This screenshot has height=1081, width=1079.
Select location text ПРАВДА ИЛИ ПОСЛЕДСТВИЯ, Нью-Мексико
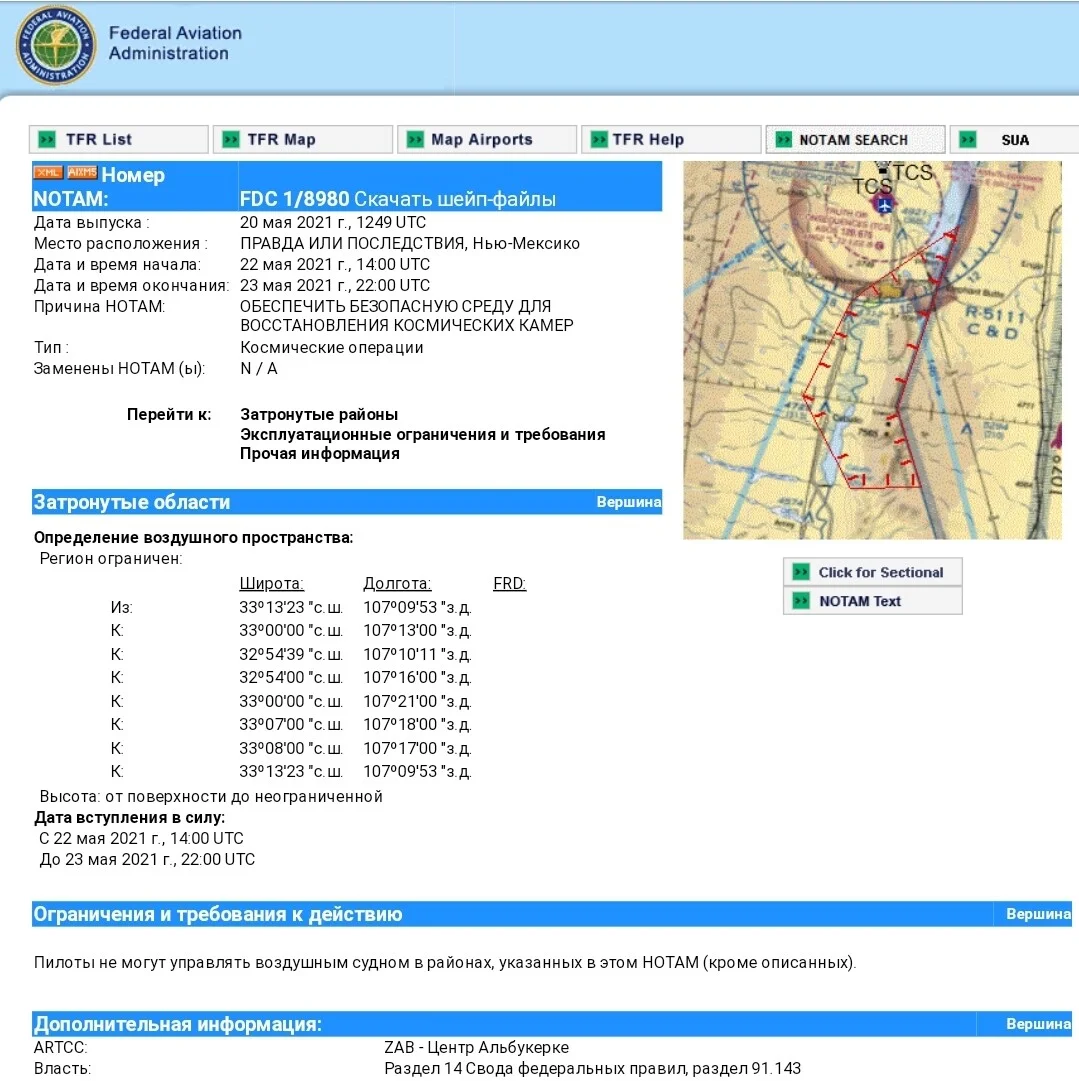click(410, 244)
